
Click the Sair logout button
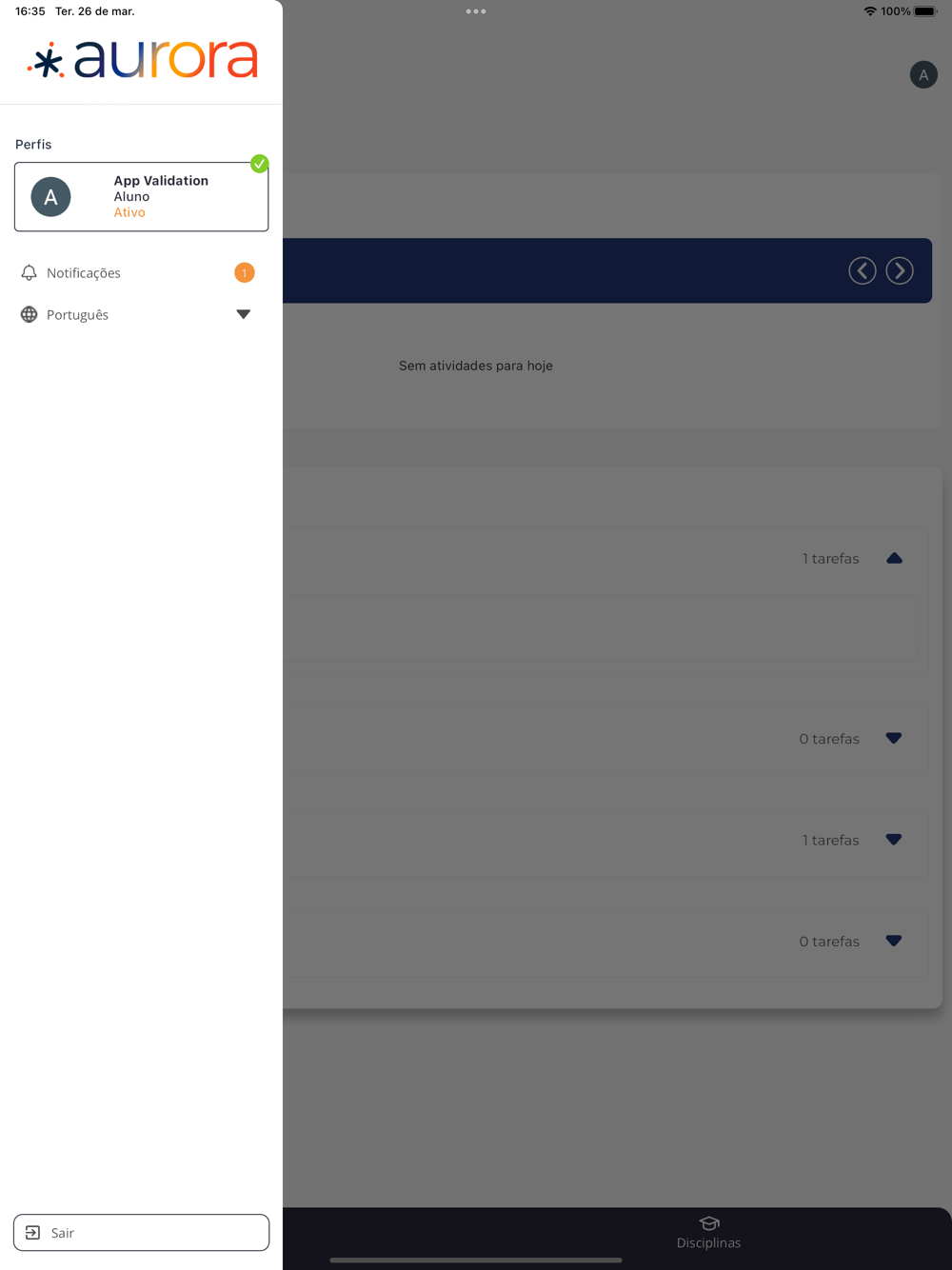tap(141, 1233)
